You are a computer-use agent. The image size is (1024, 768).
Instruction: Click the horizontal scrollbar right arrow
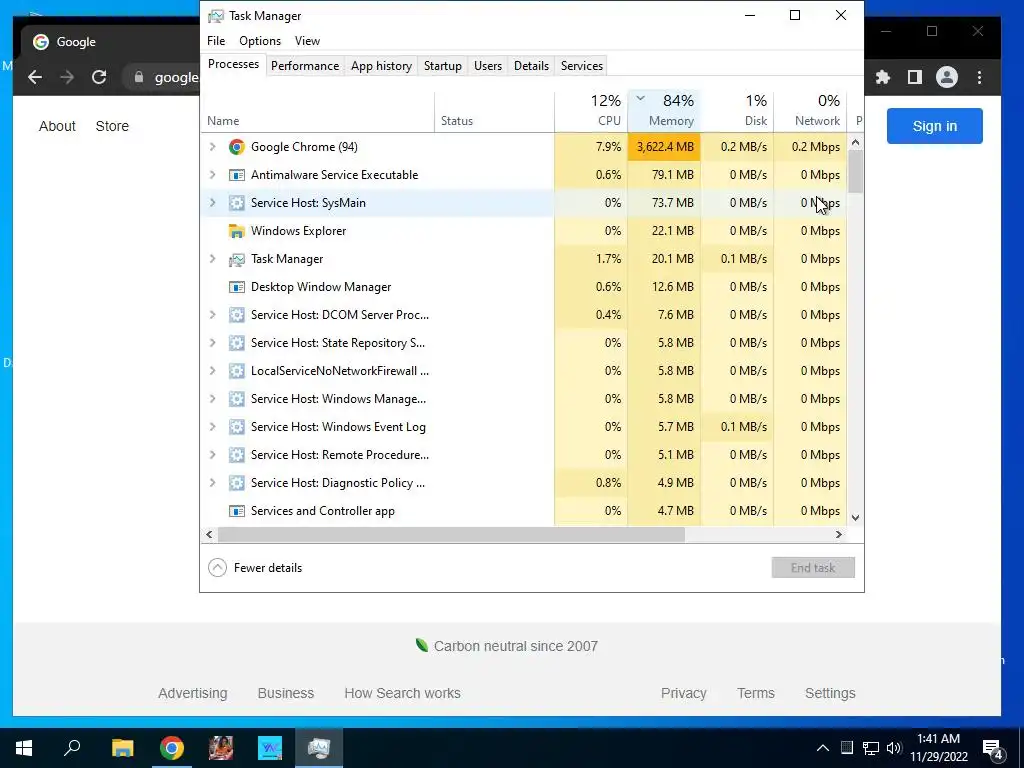(839, 534)
